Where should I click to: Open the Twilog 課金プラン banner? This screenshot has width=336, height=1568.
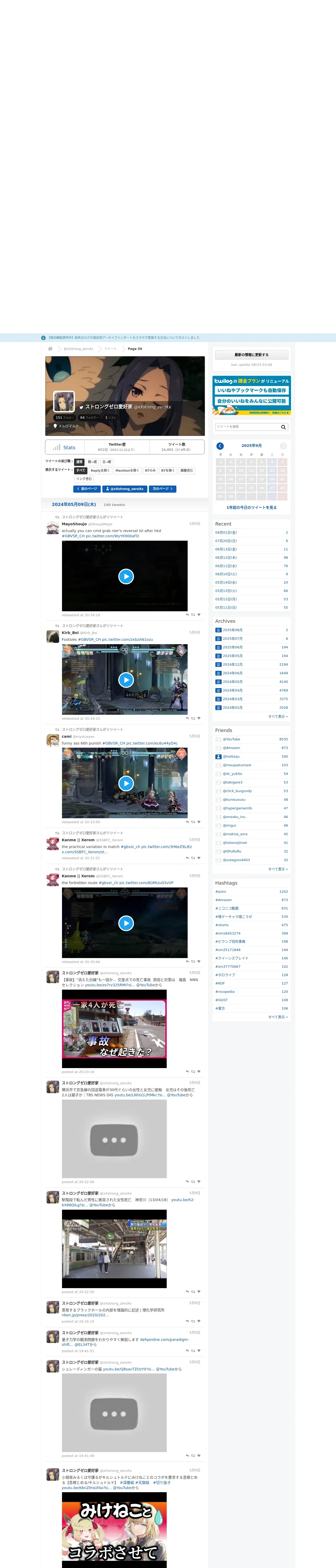[251, 396]
